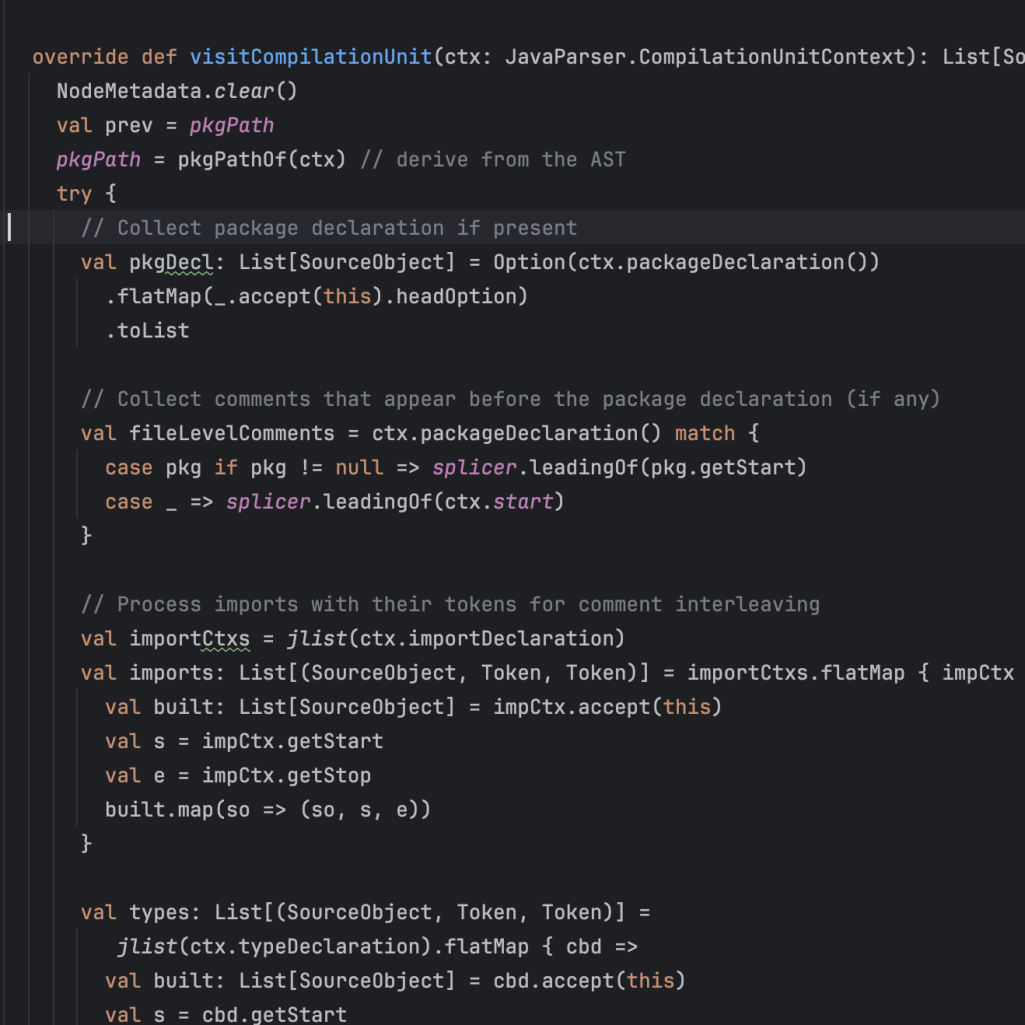Click the underlined importCtxs variable declaration

tap(189, 638)
